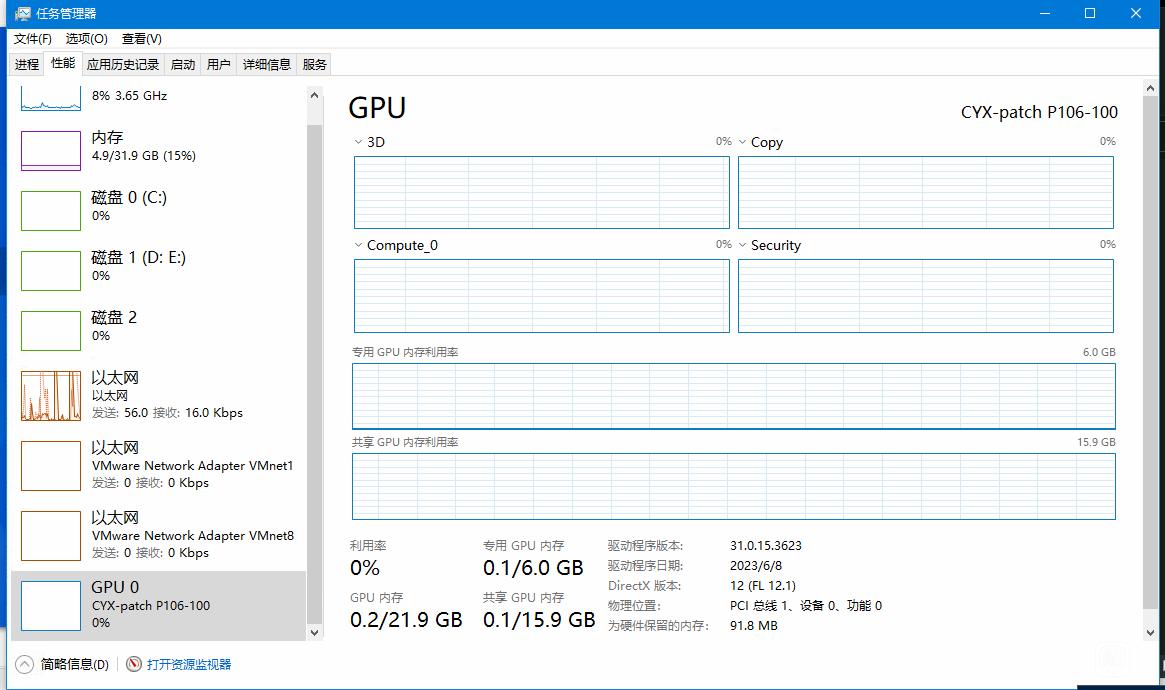Click right pane scrollbar up arrow
Screen dimensions: 1165x690
tap(1150, 88)
